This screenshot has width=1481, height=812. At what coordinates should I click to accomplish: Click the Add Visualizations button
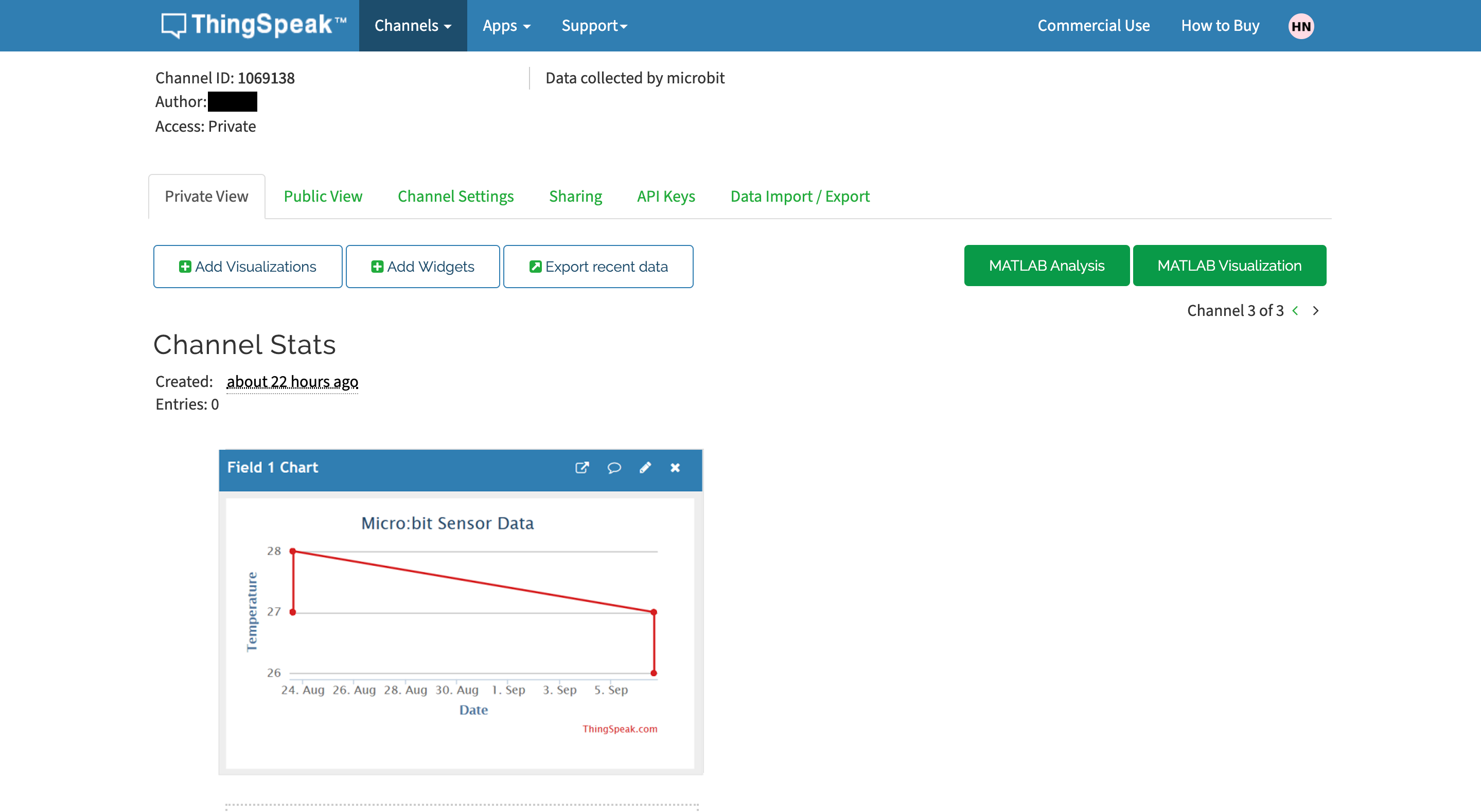pyautogui.click(x=248, y=266)
